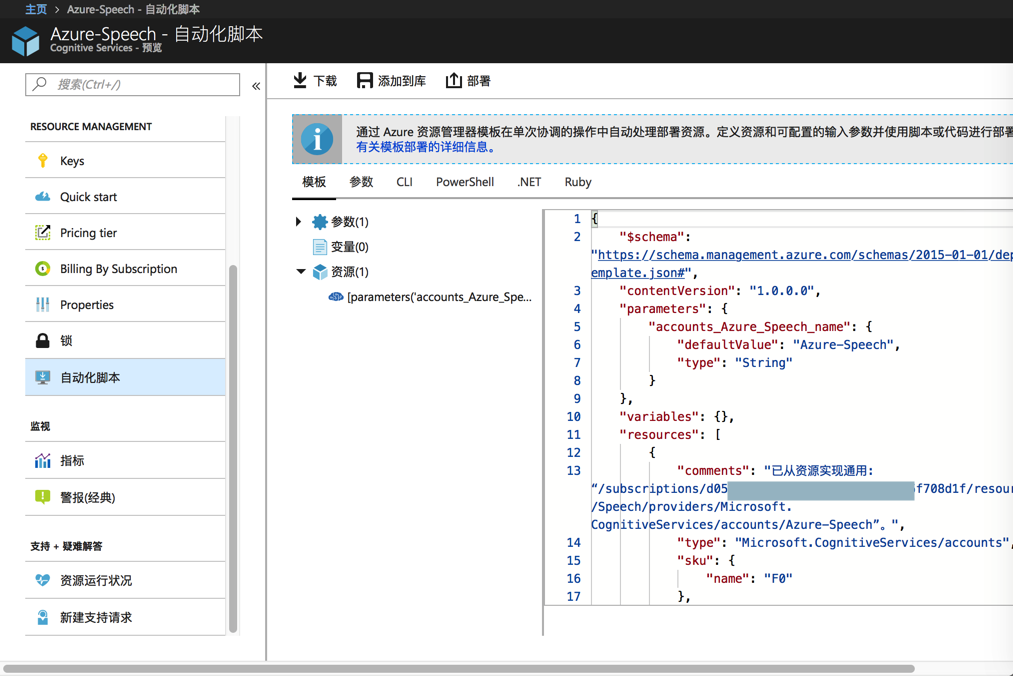Click the gear icon next to 参数(1)
This screenshot has height=676, width=1013.
[320, 222]
